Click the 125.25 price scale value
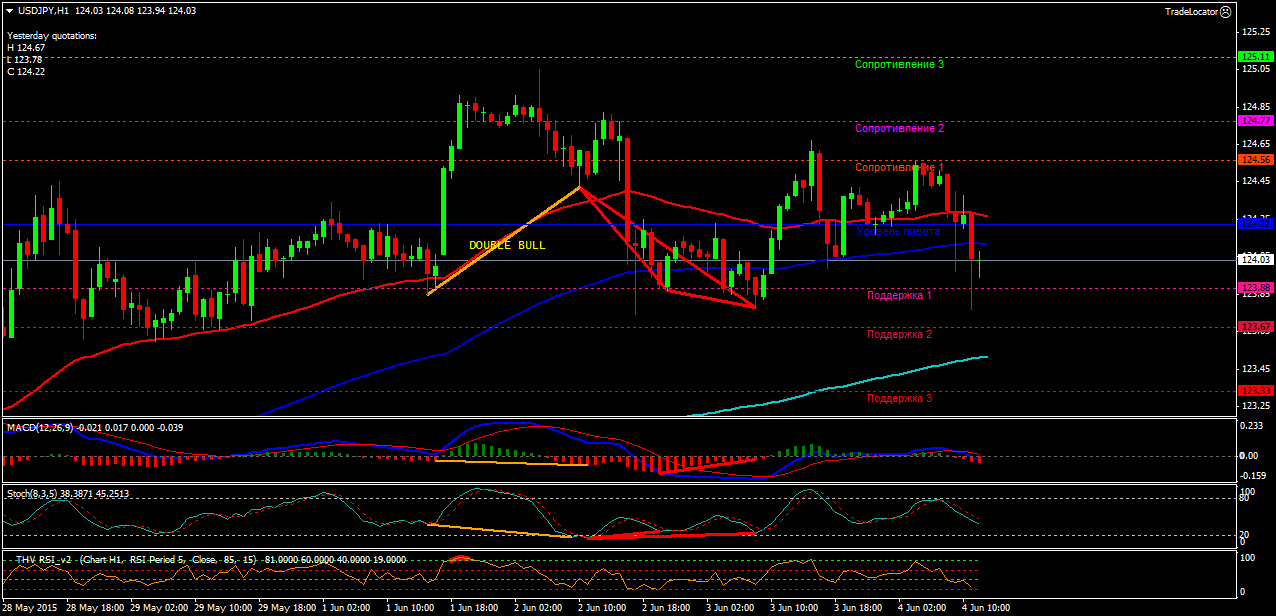The image size is (1276, 616). [1257, 31]
